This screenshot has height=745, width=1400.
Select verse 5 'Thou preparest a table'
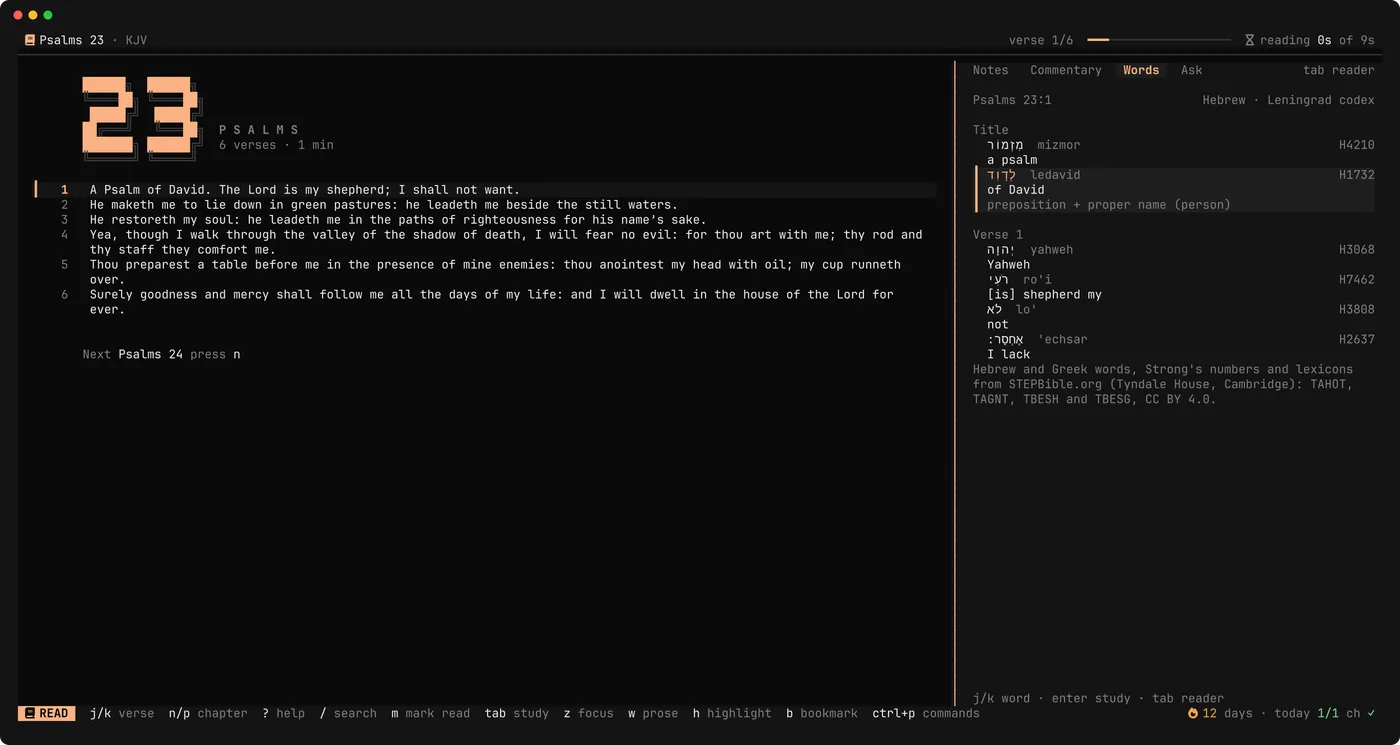click(495, 272)
